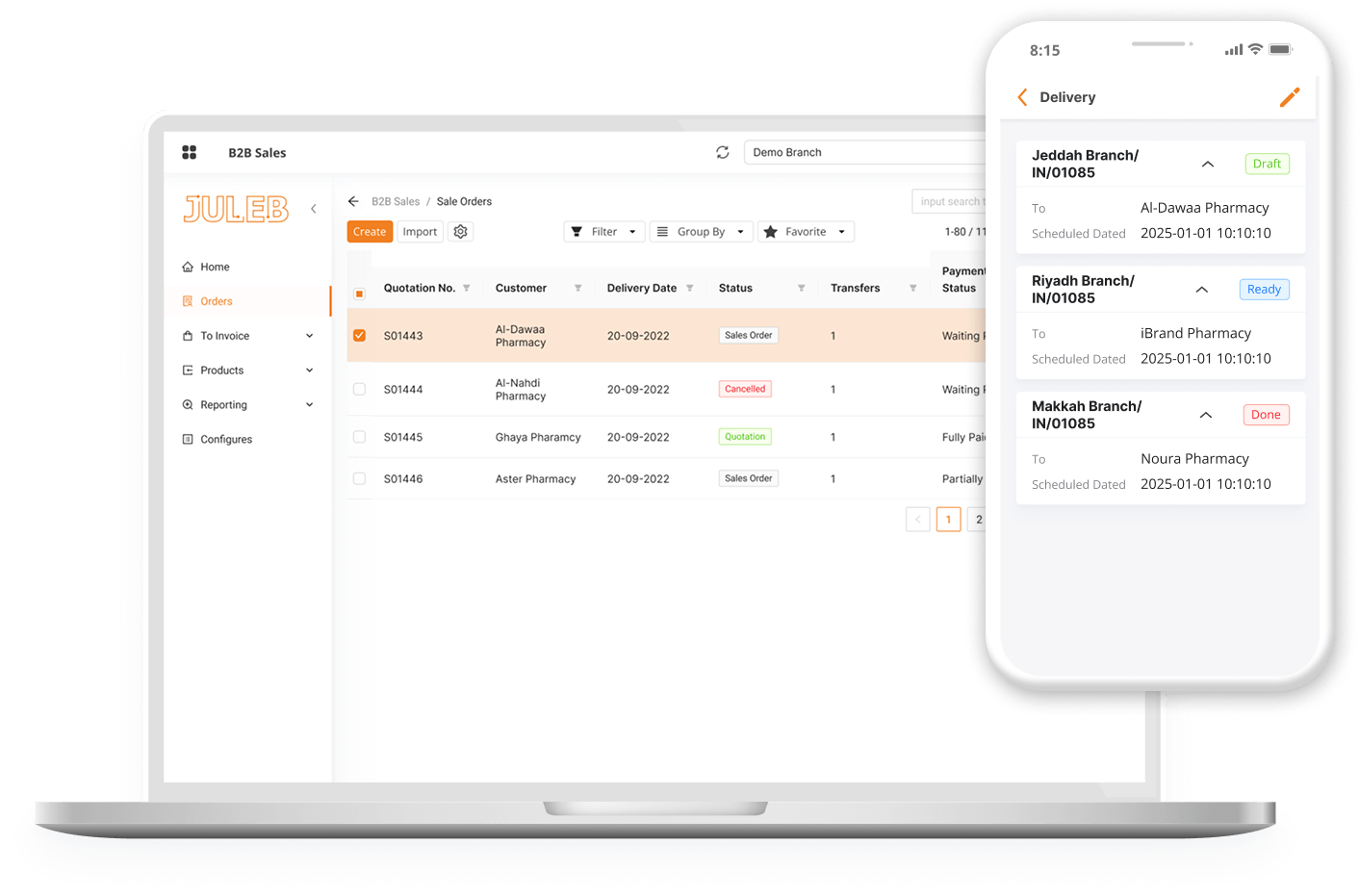Tap the pencil edit icon on Delivery screen
Image resolution: width=1359 pixels, height=896 pixels.
coord(1290,97)
